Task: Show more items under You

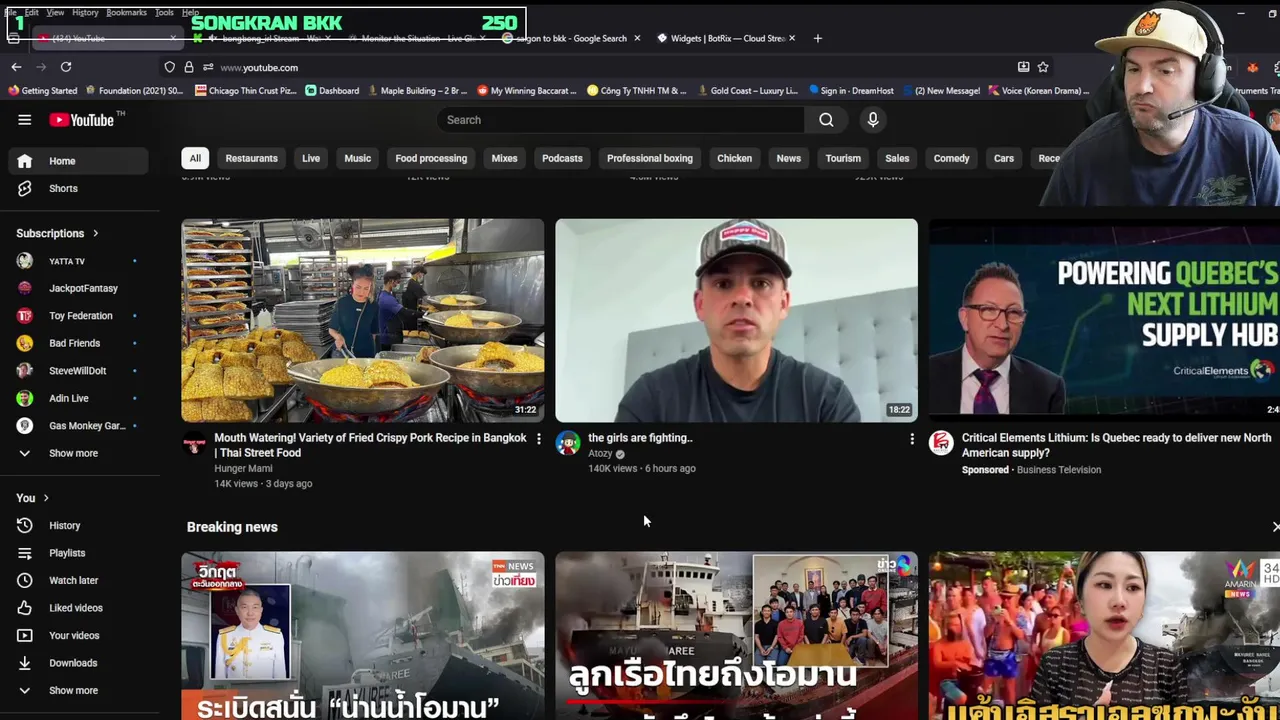Action: [x=78, y=690]
